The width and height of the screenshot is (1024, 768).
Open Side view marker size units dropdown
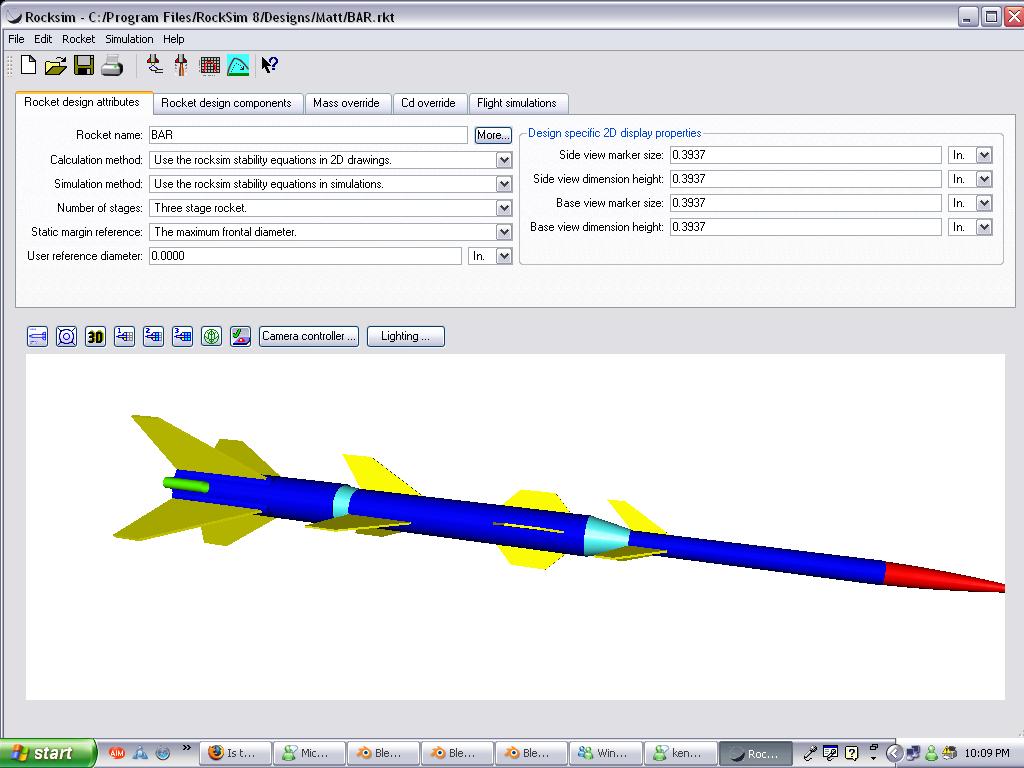click(984, 155)
